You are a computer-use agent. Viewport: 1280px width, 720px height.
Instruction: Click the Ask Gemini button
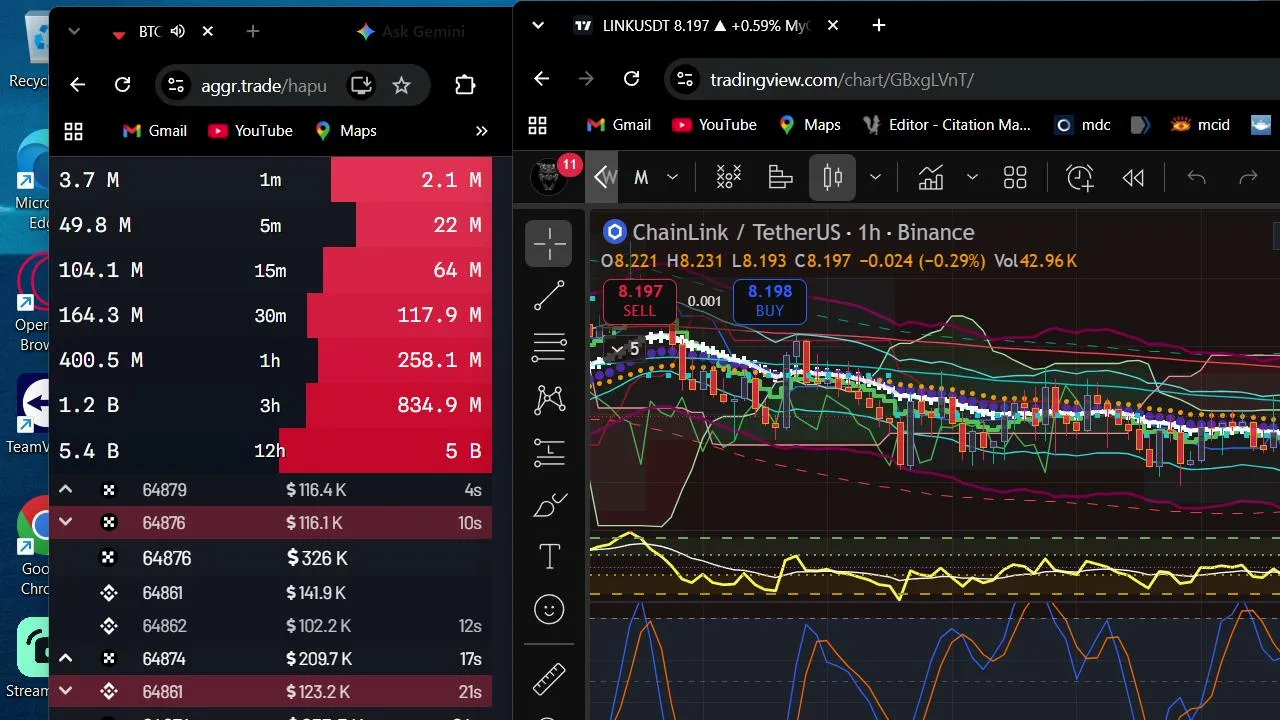(x=411, y=32)
